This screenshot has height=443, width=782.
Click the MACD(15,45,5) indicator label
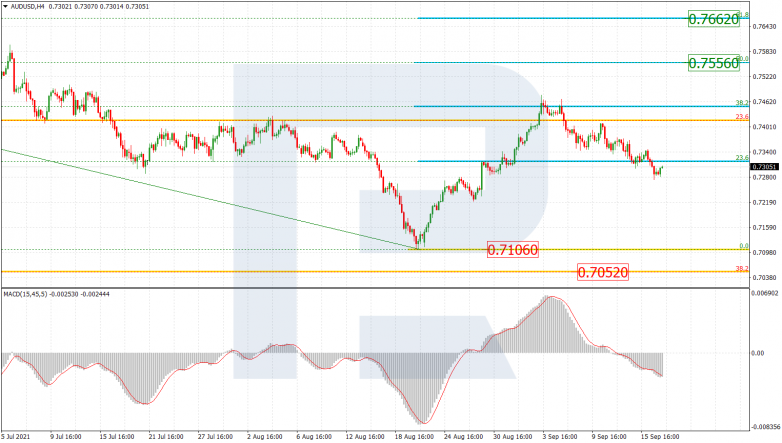25,294
